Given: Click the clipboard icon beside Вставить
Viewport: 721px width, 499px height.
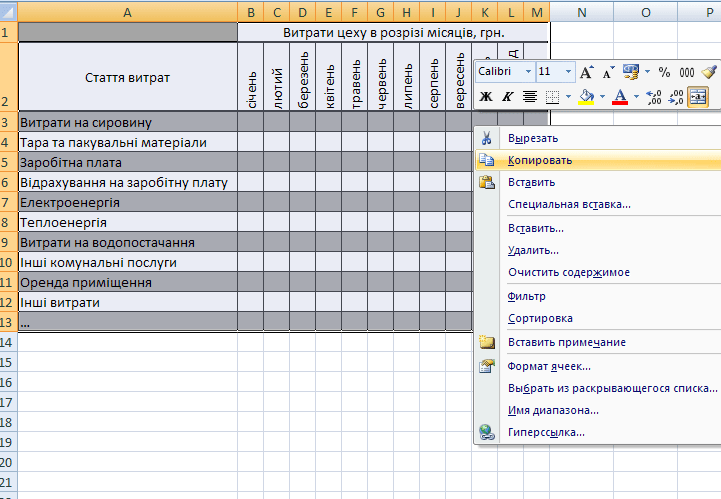Looking at the screenshot, I should click(x=486, y=182).
